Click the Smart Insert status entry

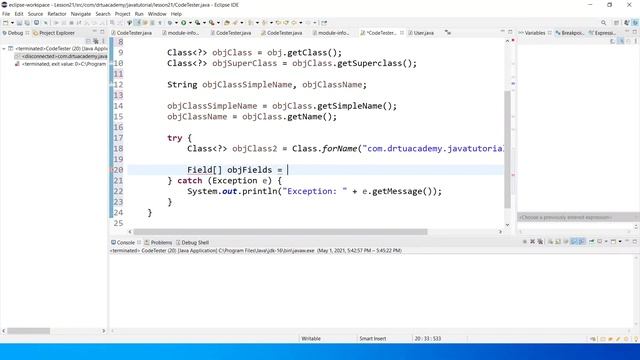coord(373,338)
